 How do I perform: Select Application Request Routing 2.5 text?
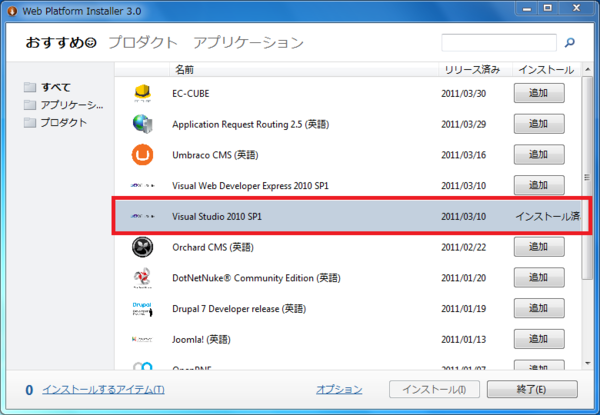pos(251,124)
